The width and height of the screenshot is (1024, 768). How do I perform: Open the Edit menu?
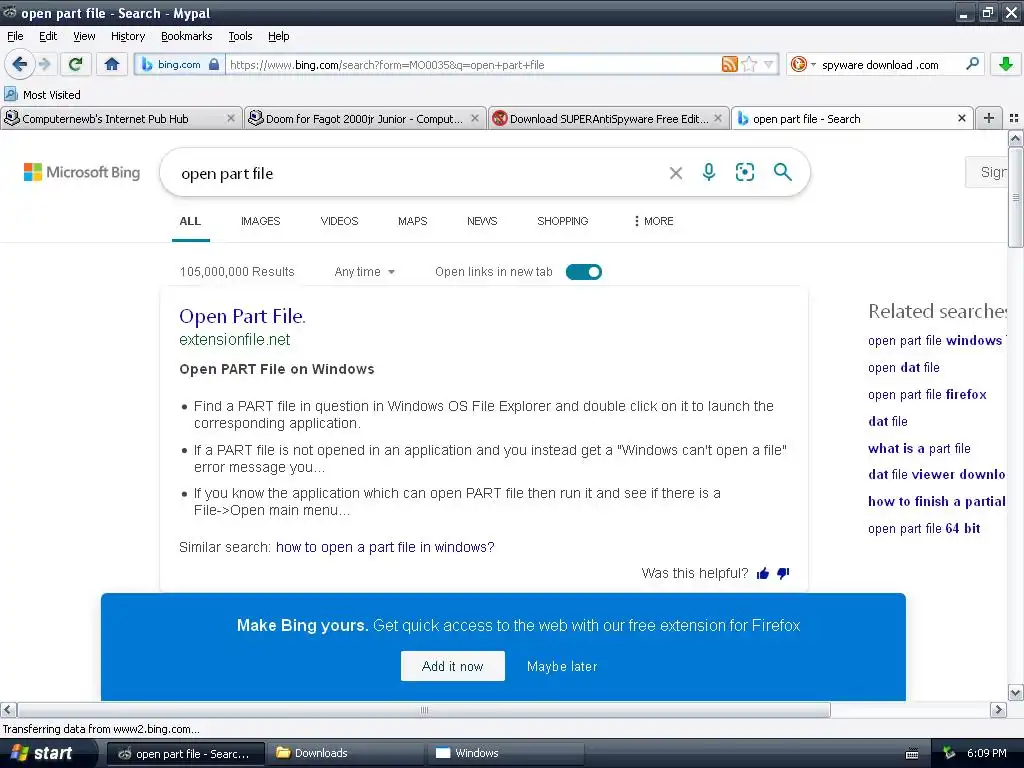48,36
